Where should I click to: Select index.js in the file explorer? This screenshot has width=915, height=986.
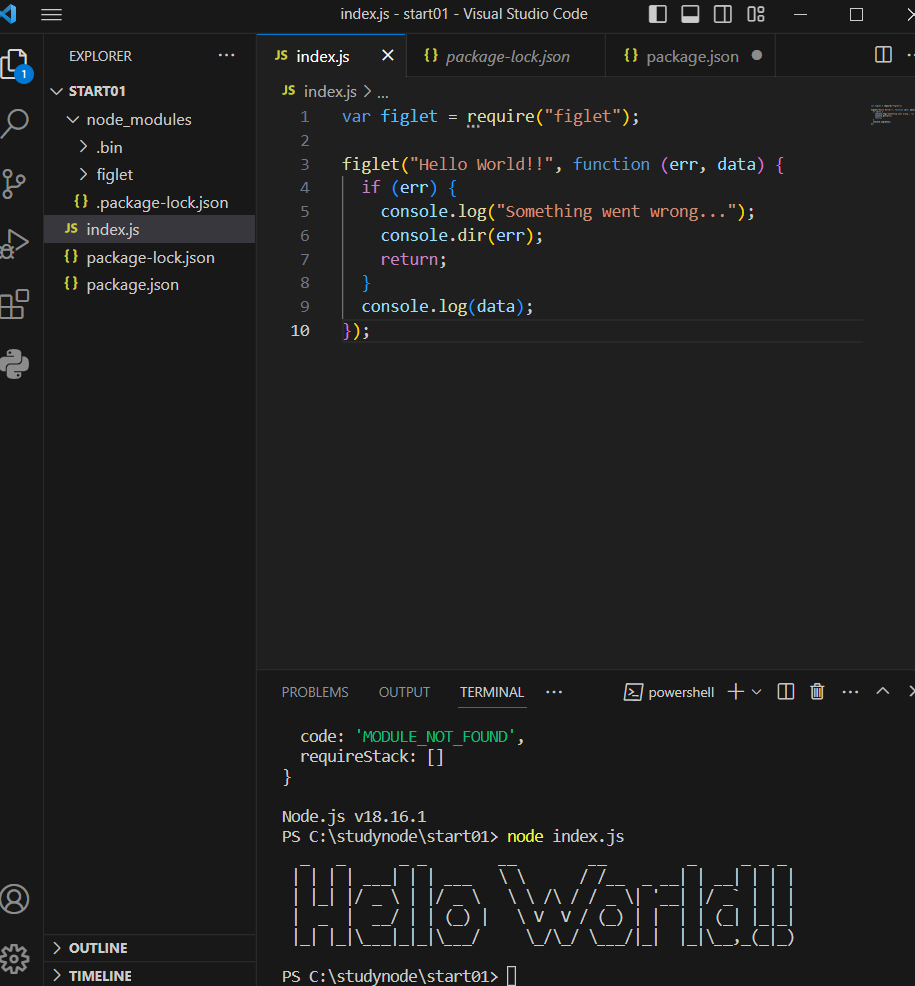(x=150, y=230)
